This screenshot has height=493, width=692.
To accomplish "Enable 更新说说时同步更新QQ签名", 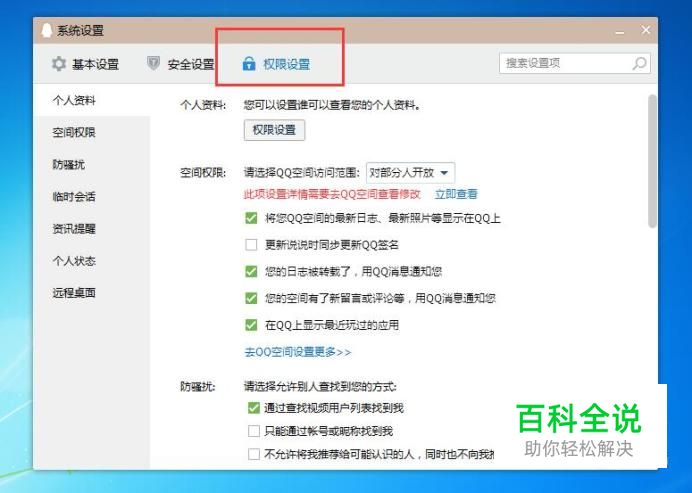I will coord(251,245).
